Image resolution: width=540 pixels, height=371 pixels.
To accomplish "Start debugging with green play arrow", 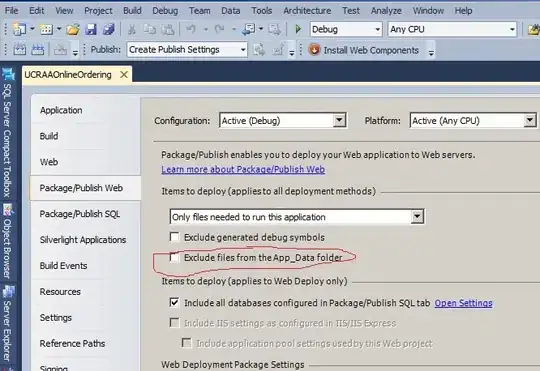I will click(298, 30).
